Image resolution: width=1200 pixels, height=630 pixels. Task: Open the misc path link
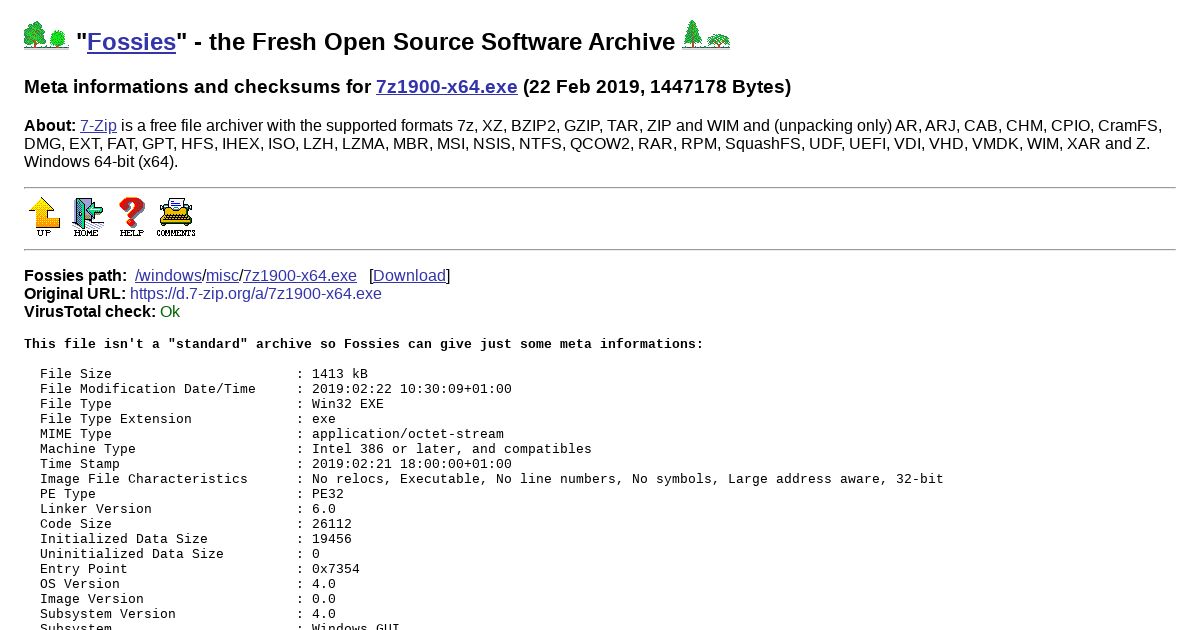point(223,276)
